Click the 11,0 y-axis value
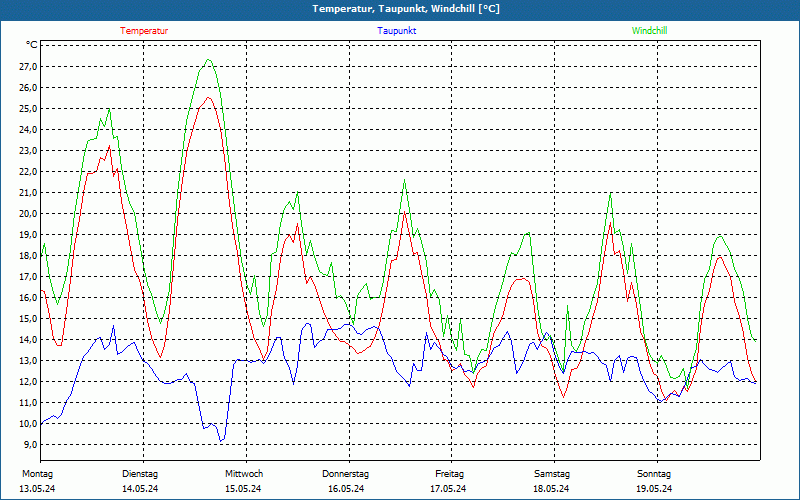 [x=29, y=402]
